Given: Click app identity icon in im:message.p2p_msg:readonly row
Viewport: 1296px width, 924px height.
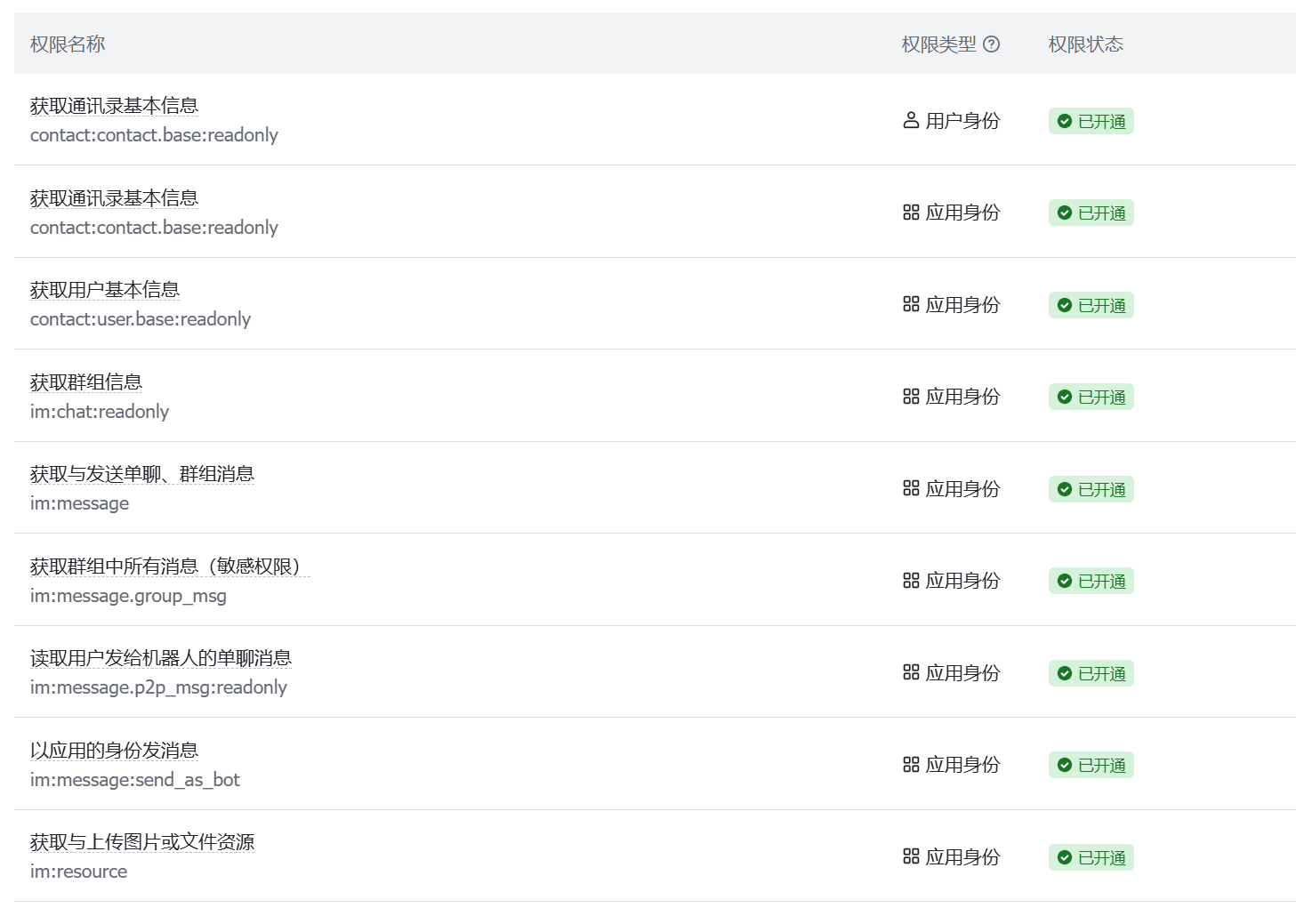Looking at the screenshot, I should coord(911,672).
